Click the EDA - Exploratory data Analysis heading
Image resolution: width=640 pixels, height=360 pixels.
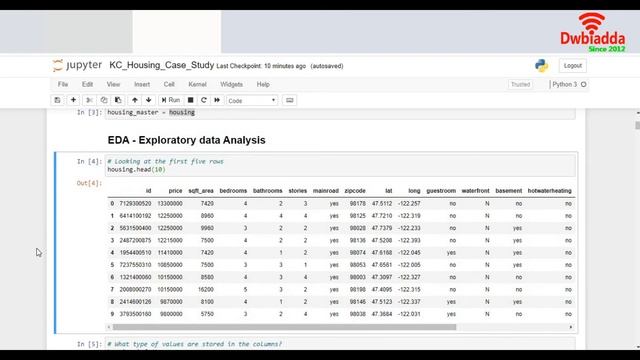pos(187,140)
